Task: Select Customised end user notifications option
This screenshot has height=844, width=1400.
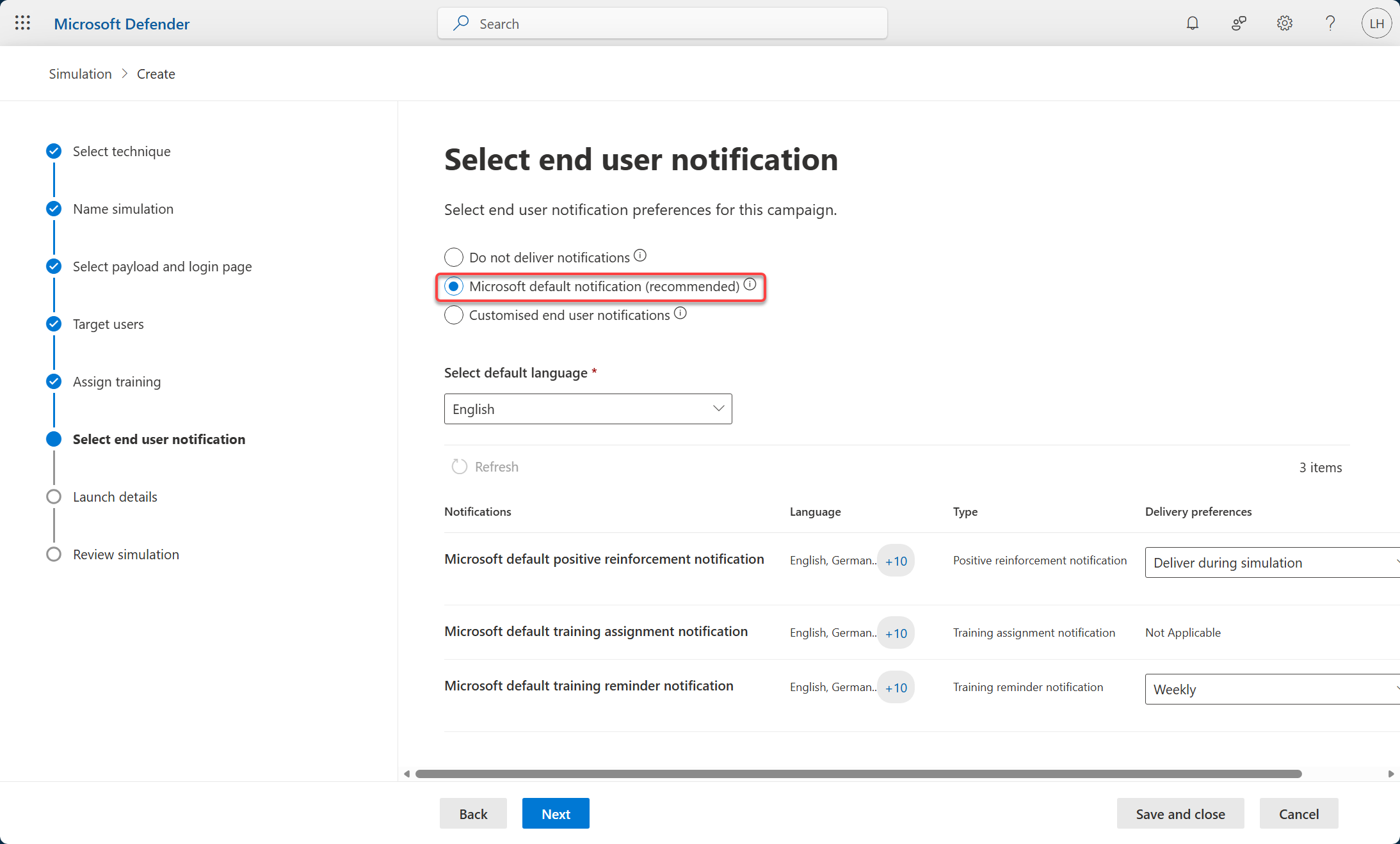Action: point(454,315)
